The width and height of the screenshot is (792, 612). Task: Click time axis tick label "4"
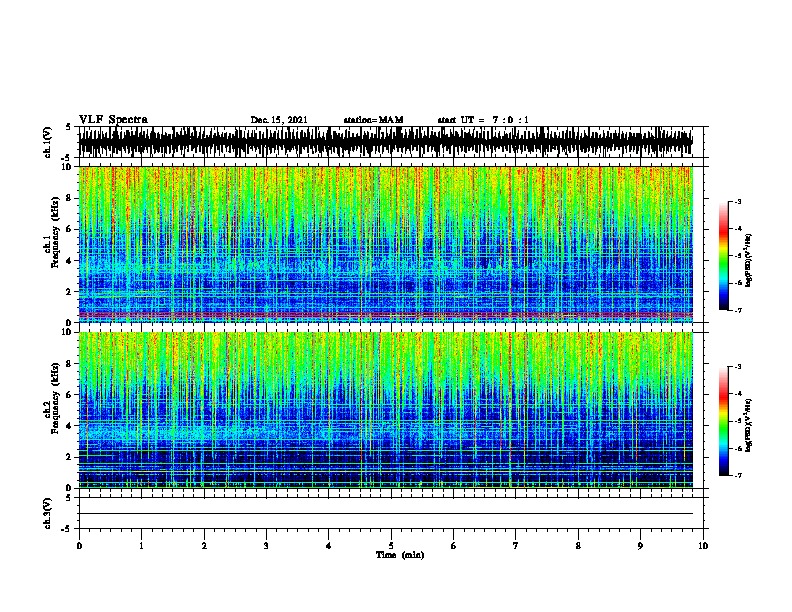(x=329, y=545)
